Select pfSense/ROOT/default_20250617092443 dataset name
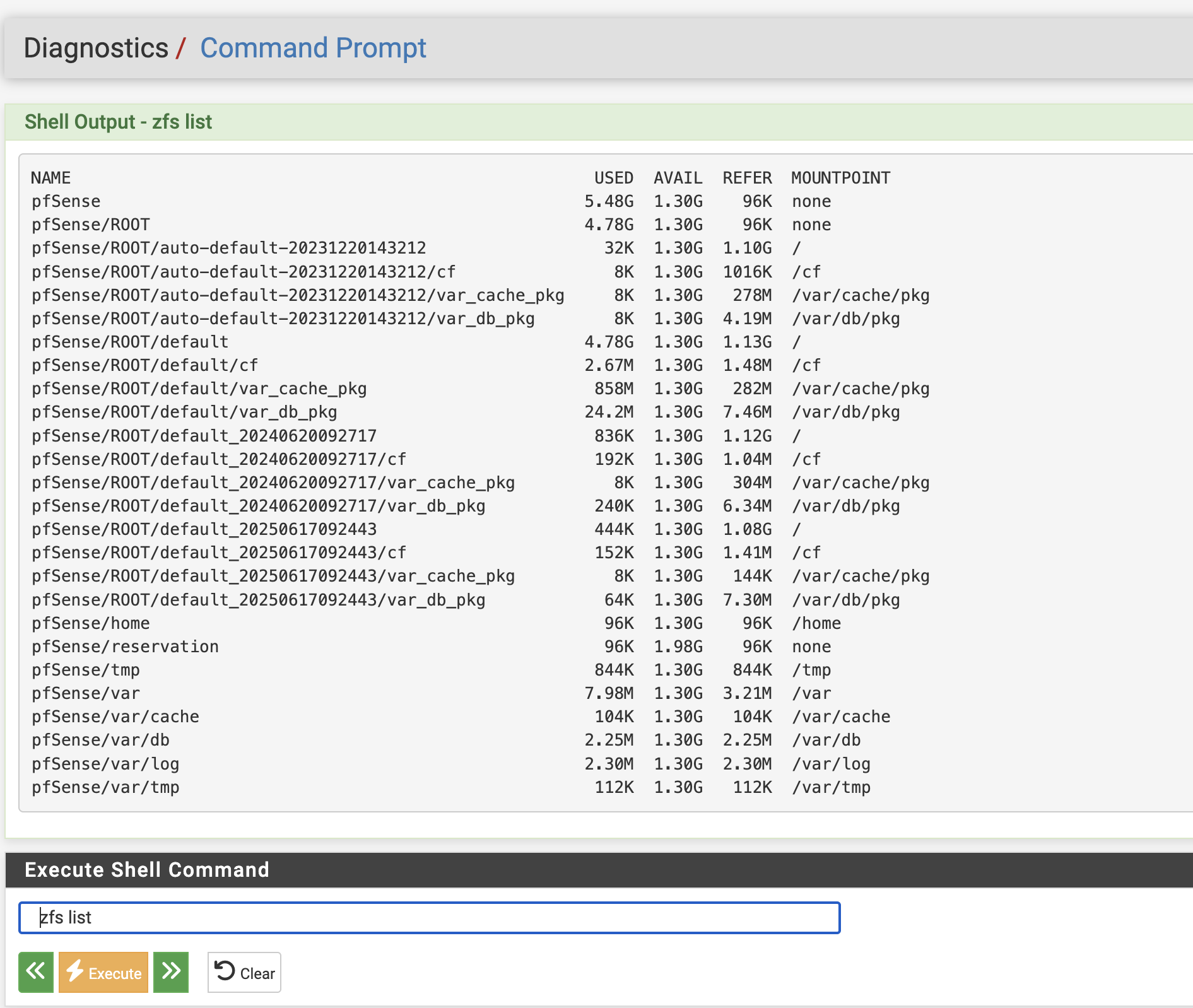This screenshot has height=1008, width=1193. pos(204,529)
